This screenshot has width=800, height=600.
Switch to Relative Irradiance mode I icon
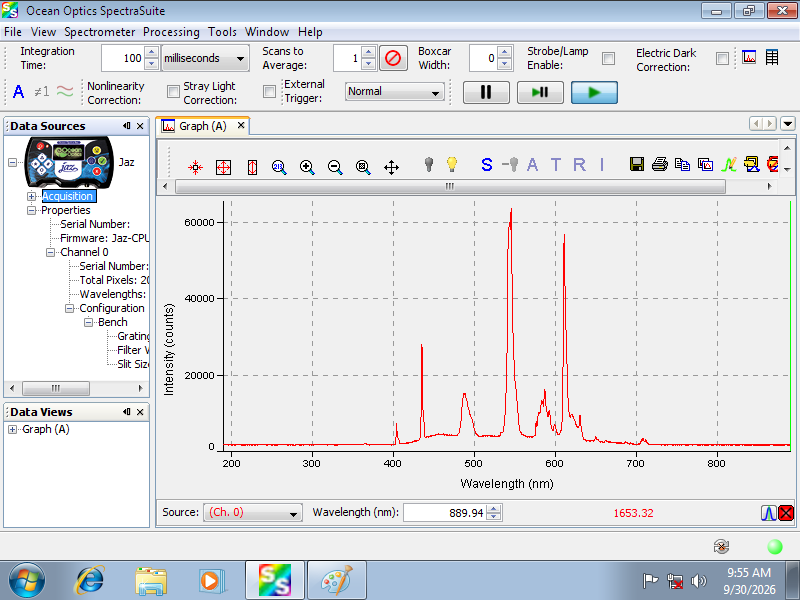coord(602,164)
